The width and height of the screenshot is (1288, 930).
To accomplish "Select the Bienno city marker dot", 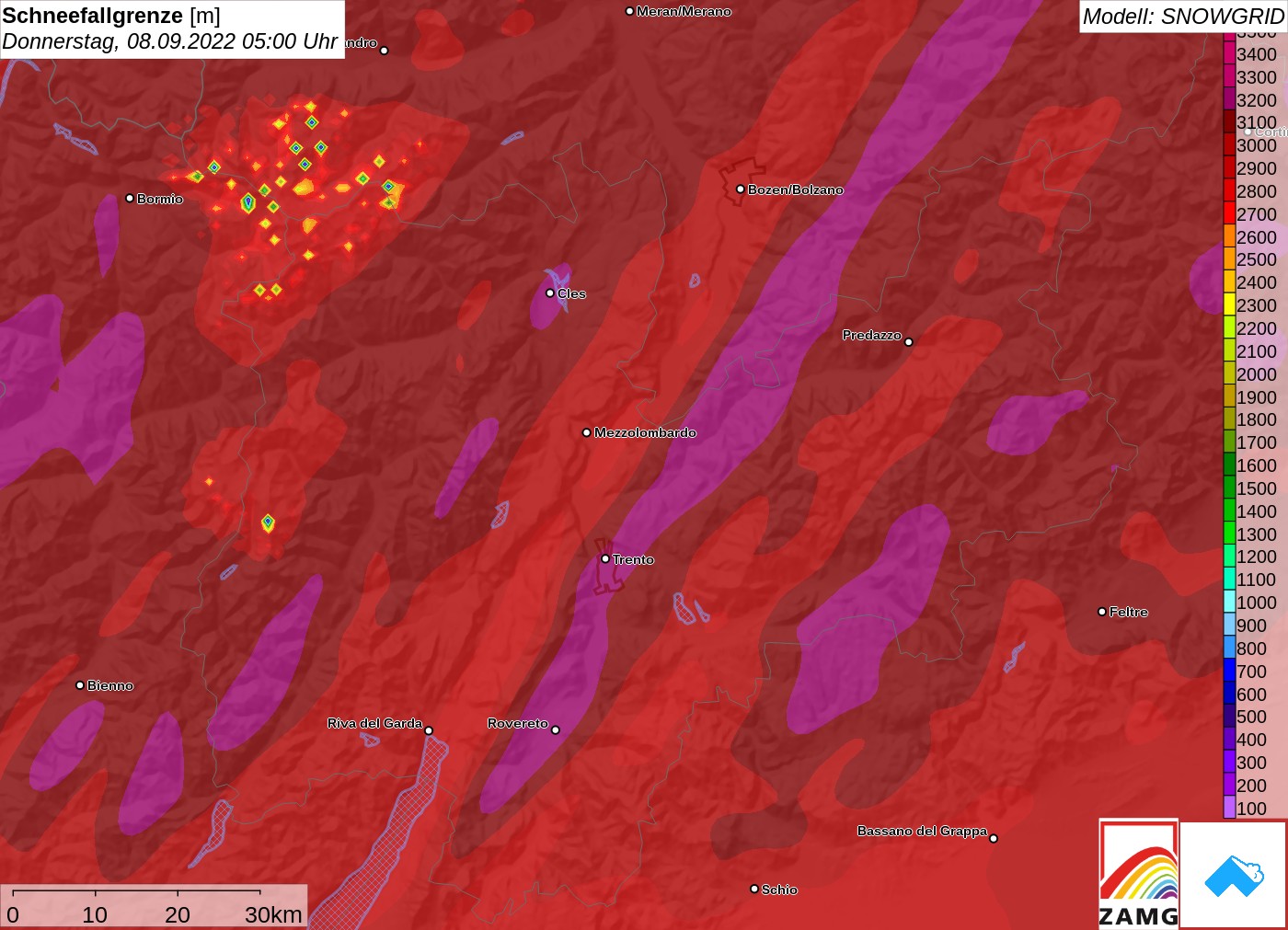I will click(80, 684).
